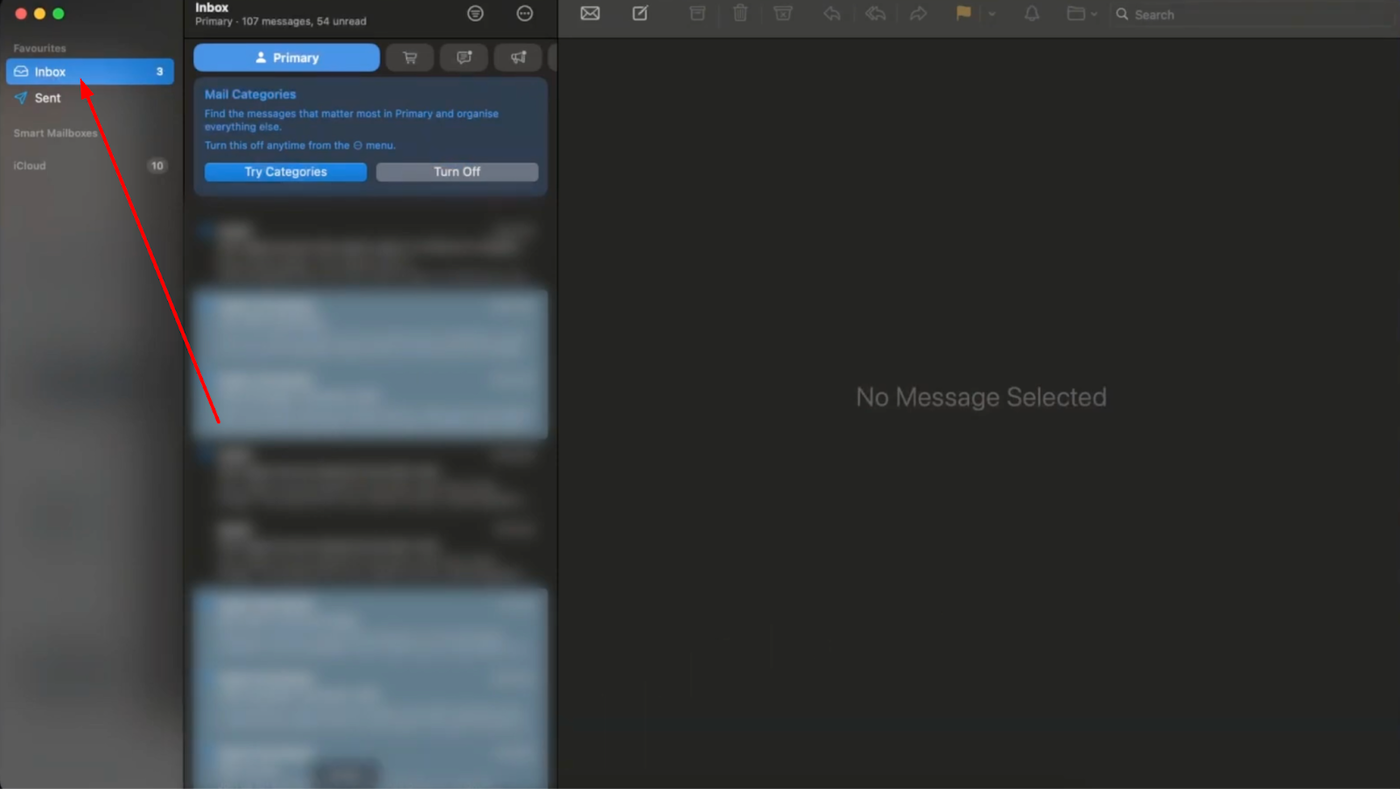1400x789 pixels.
Task: Select the Inbox mailbox in sidebar
Action: pyautogui.click(x=90, y=72)
